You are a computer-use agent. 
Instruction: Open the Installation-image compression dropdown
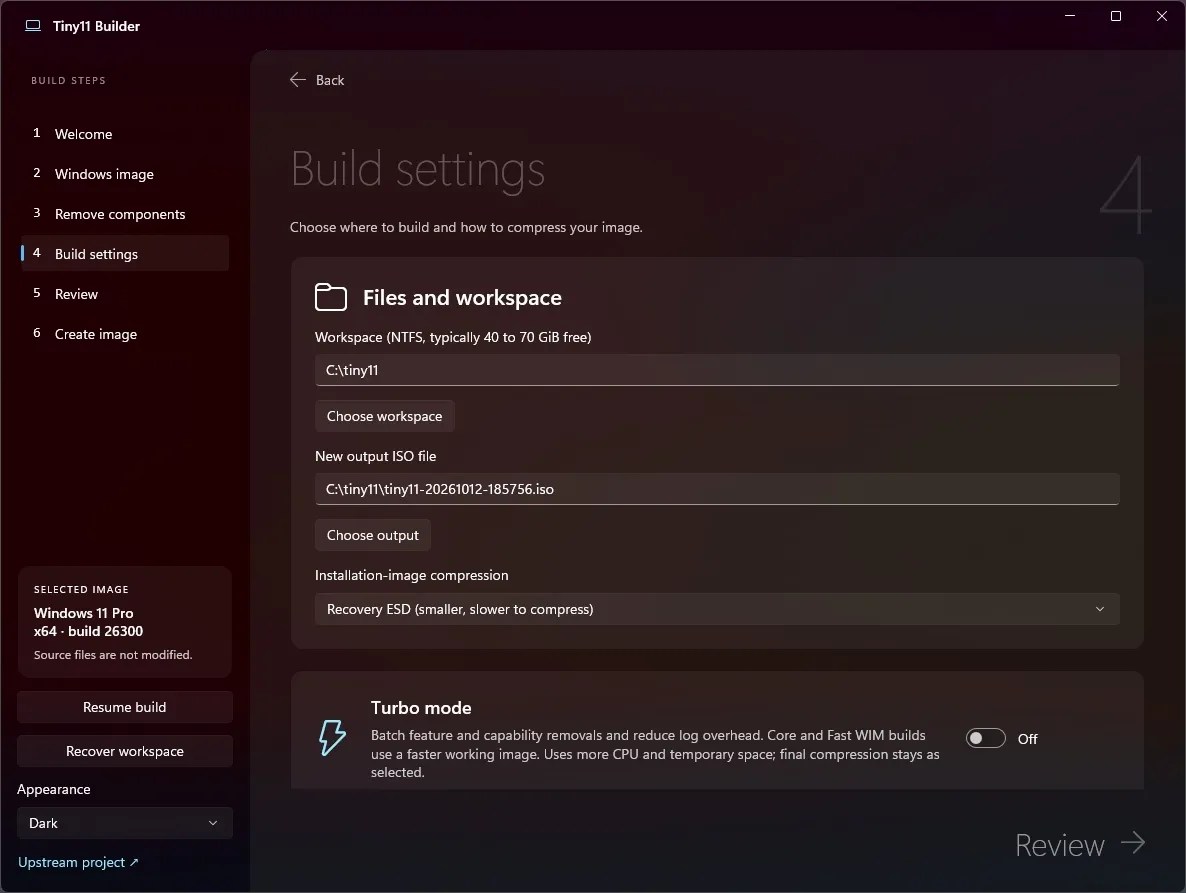716,609
